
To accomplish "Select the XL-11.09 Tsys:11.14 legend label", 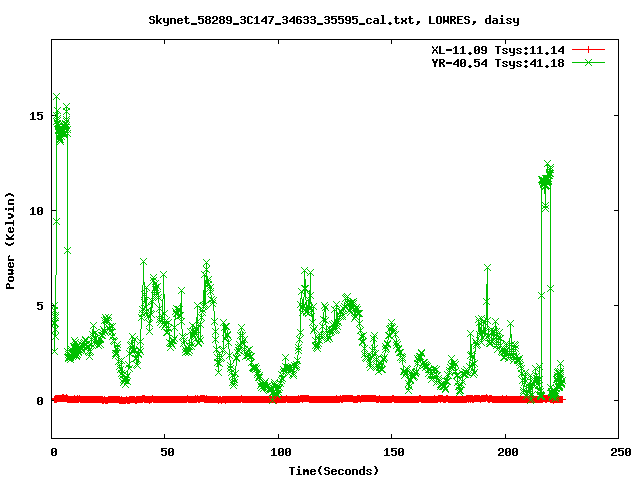I will [498, 50].
